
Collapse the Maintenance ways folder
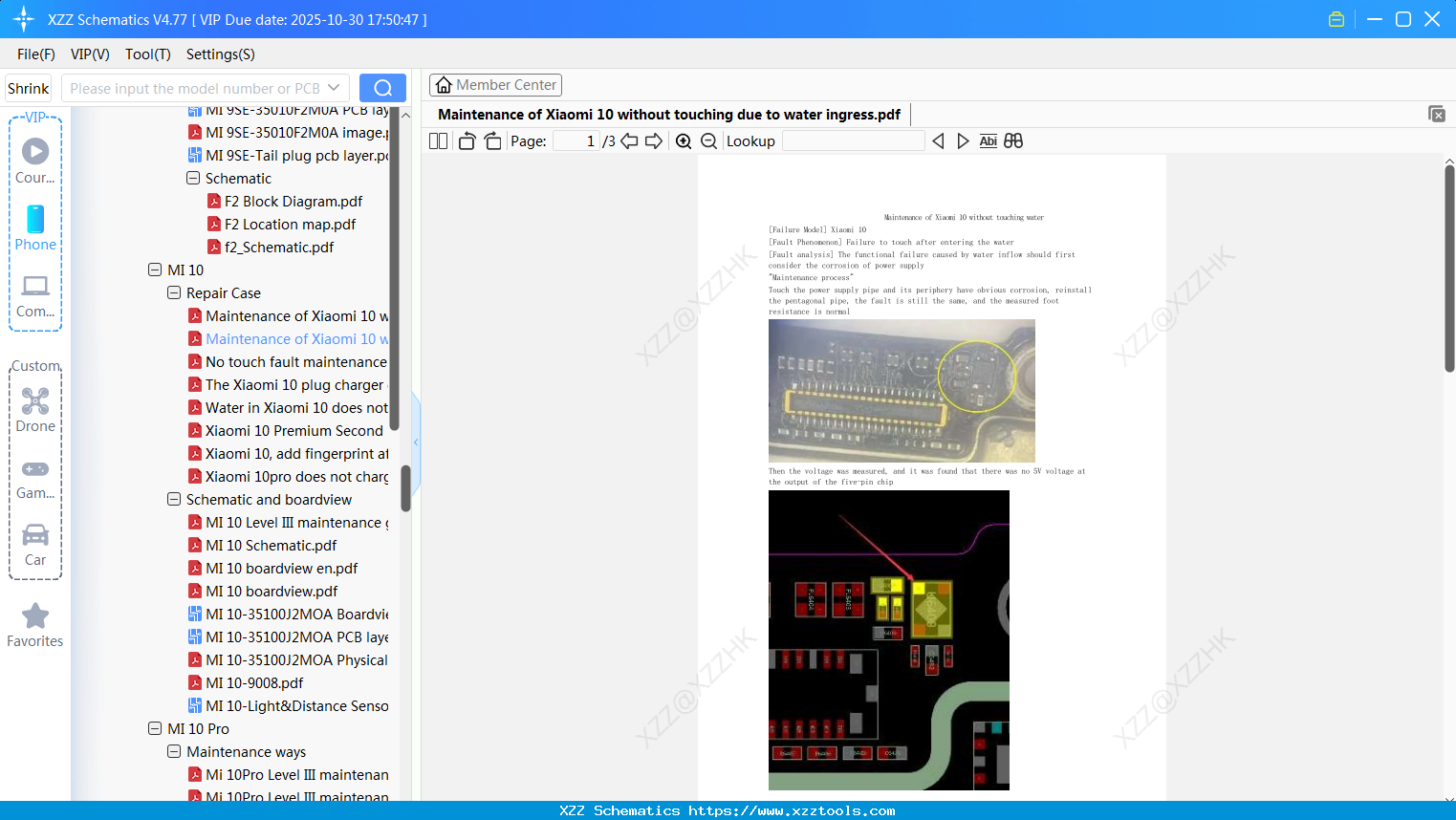coord(174,751)
